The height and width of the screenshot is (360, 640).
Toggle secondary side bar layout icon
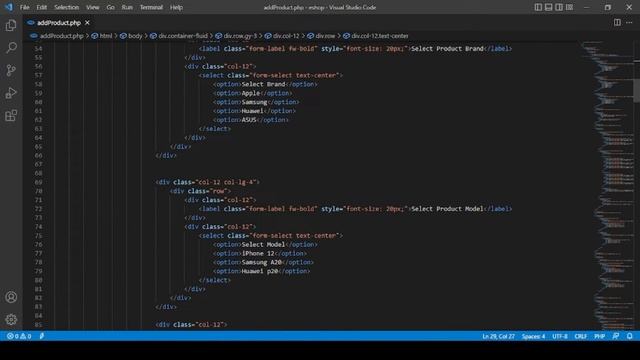pos(559,7)
